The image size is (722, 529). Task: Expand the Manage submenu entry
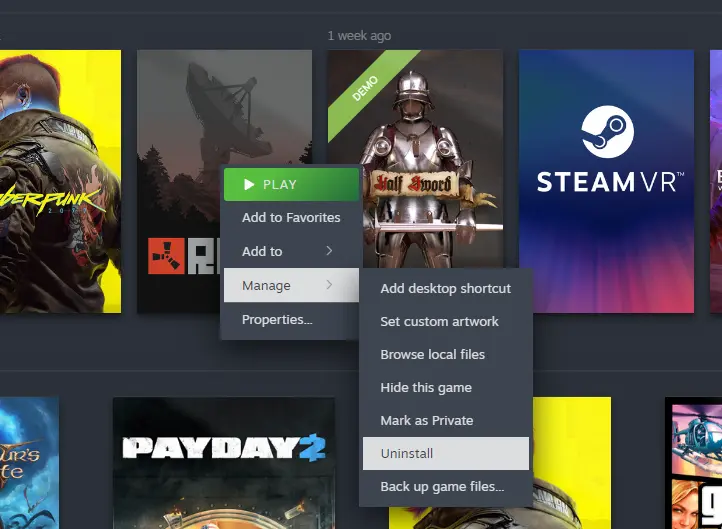tap(291, 286)
